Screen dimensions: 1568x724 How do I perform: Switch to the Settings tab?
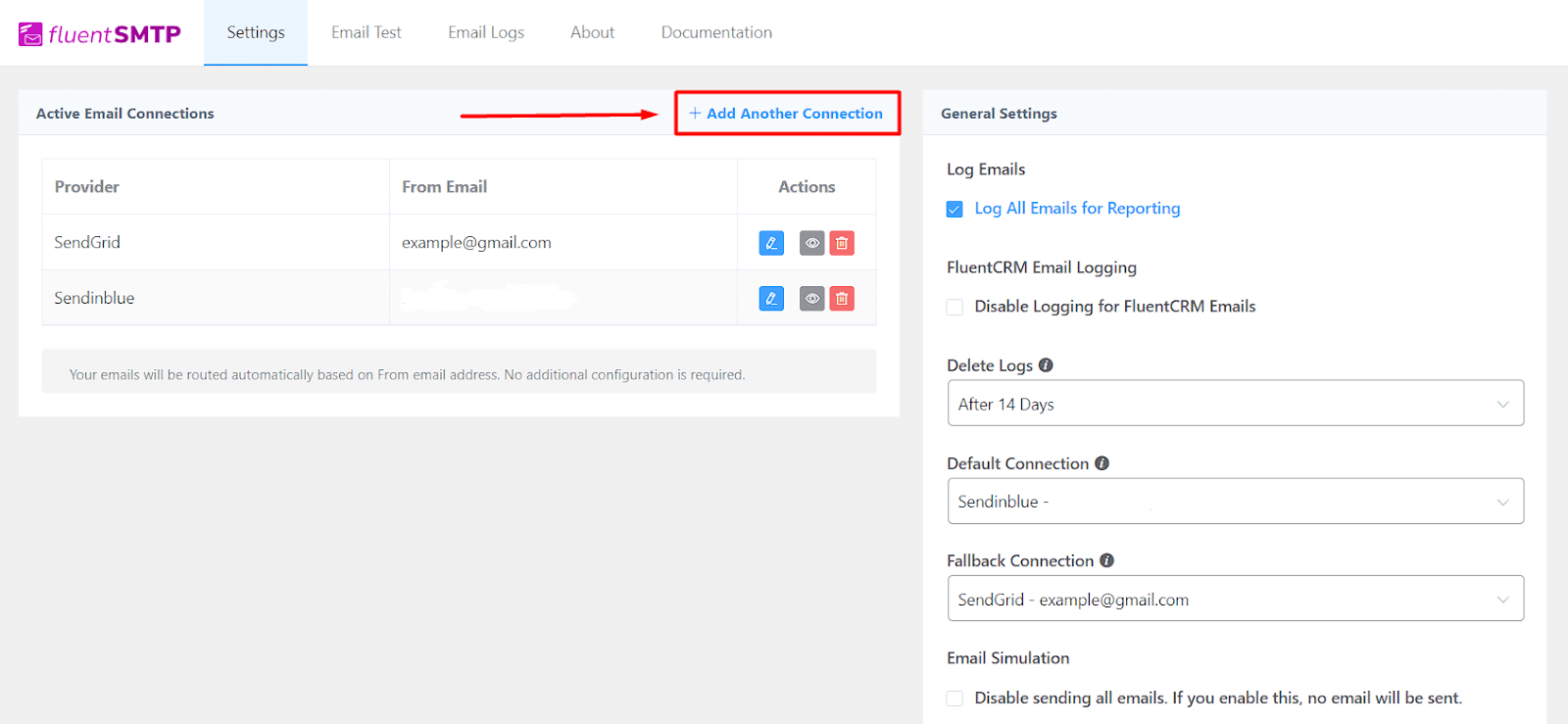point(256,32)
